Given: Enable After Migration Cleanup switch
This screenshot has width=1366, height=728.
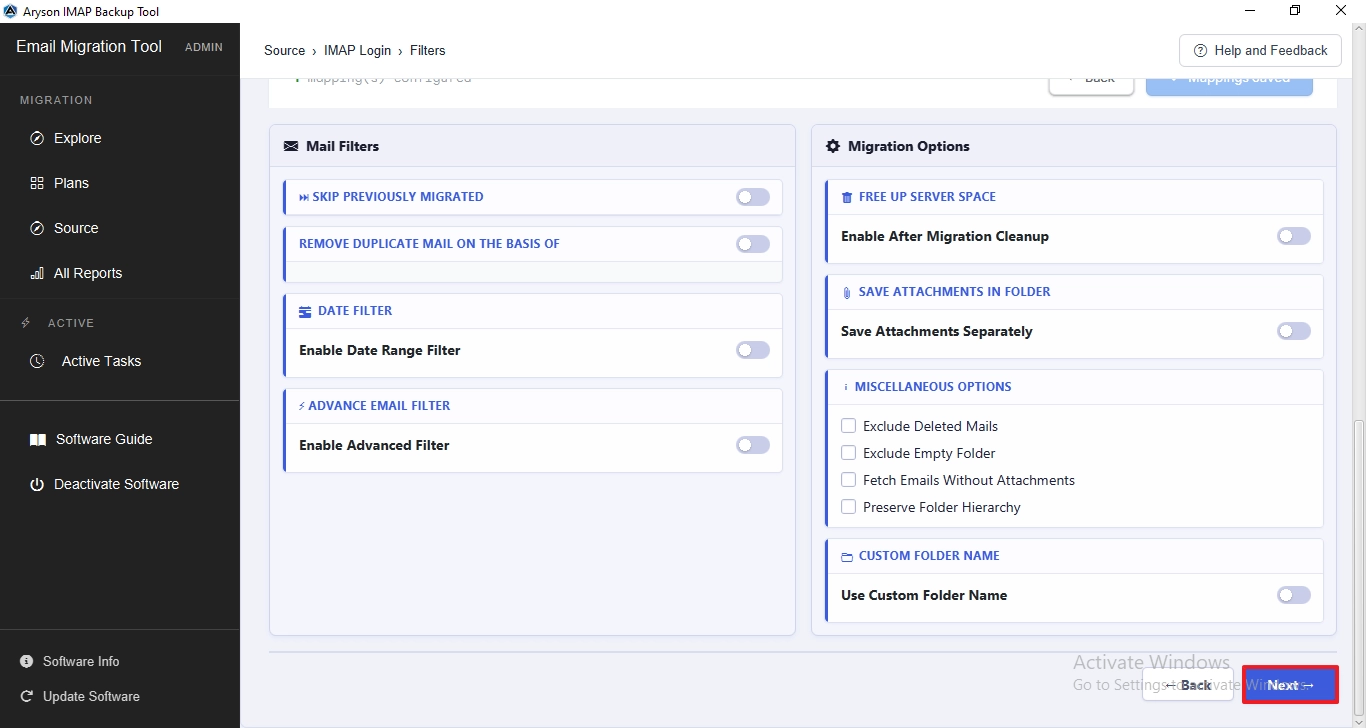Looking at the screenshot, I should tap(1294, 237).
